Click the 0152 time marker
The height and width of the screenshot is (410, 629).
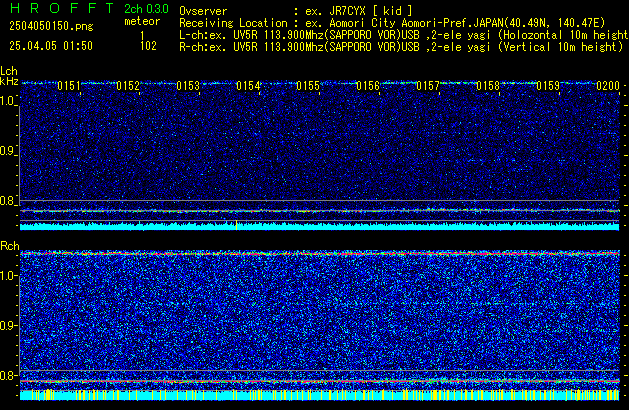pyautogui.click(x=128, y=86)
